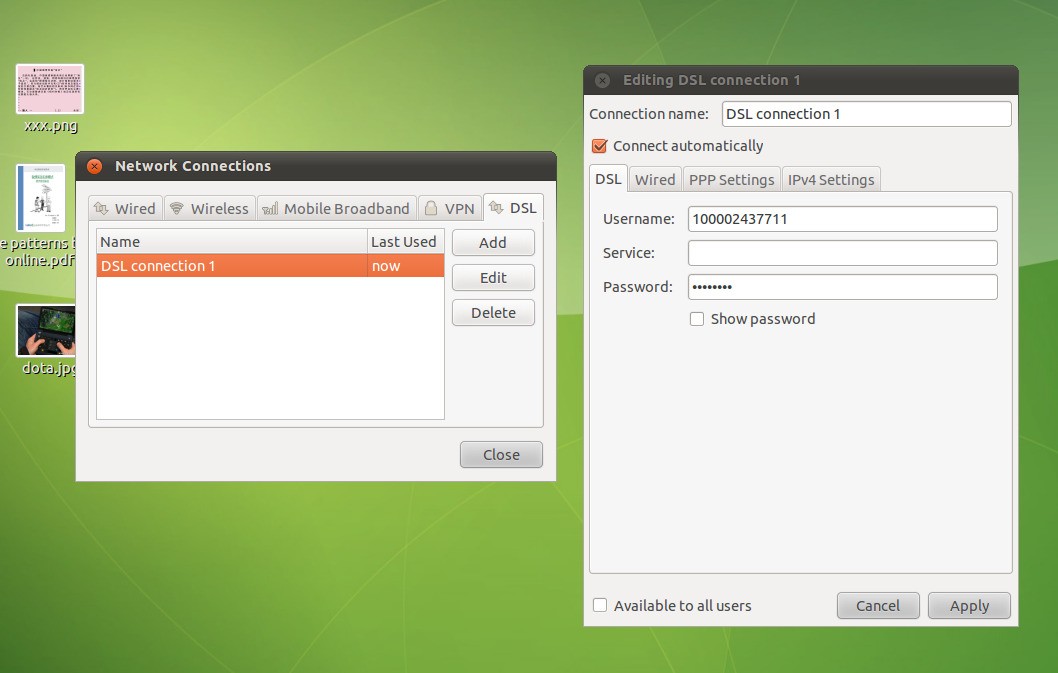Open the PDF document on desktop
Screen dimensions: 1058x673
point(41,199)
